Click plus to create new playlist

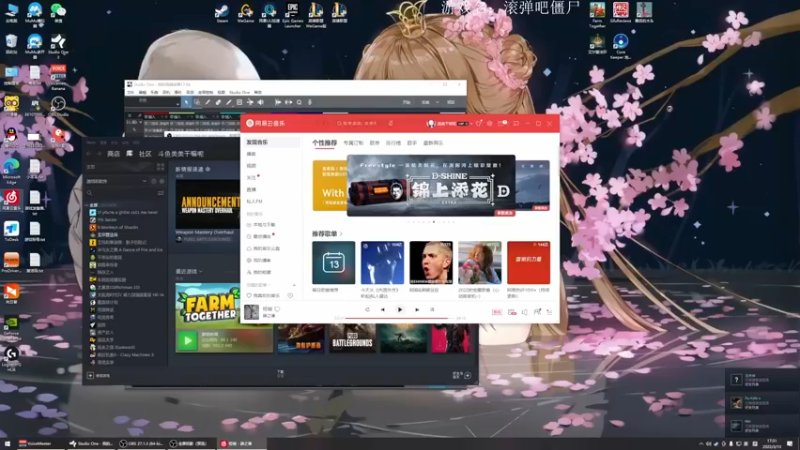click(x=294, y=285)
